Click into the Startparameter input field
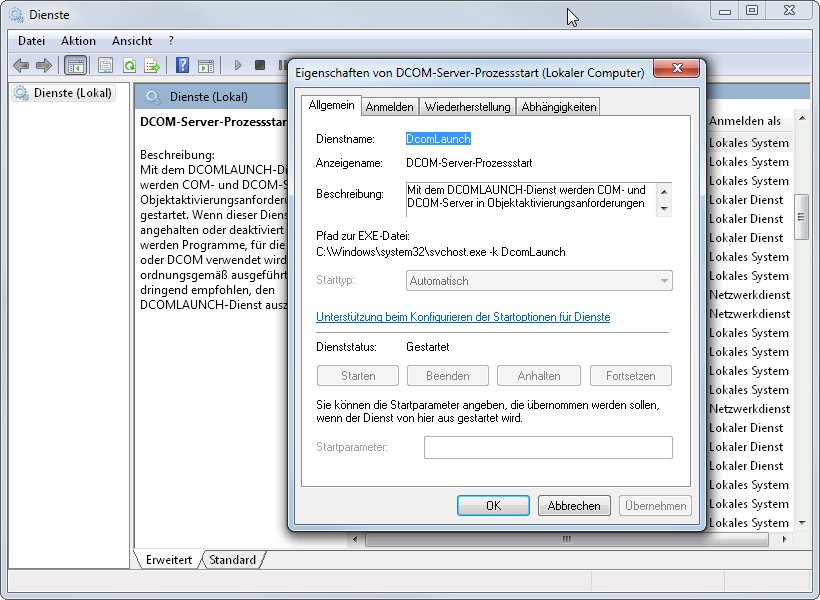The width and height of the screenshot is (820, 600). tap(548, 447)
